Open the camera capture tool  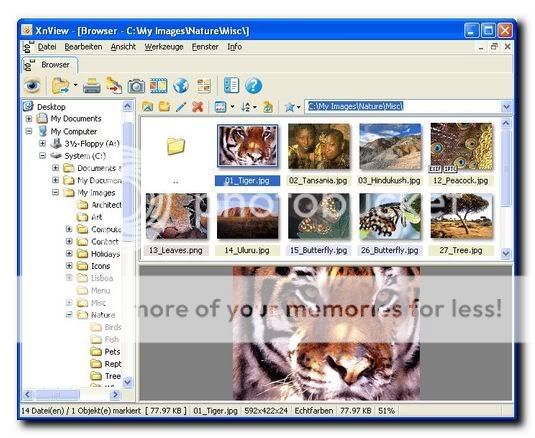136,86
